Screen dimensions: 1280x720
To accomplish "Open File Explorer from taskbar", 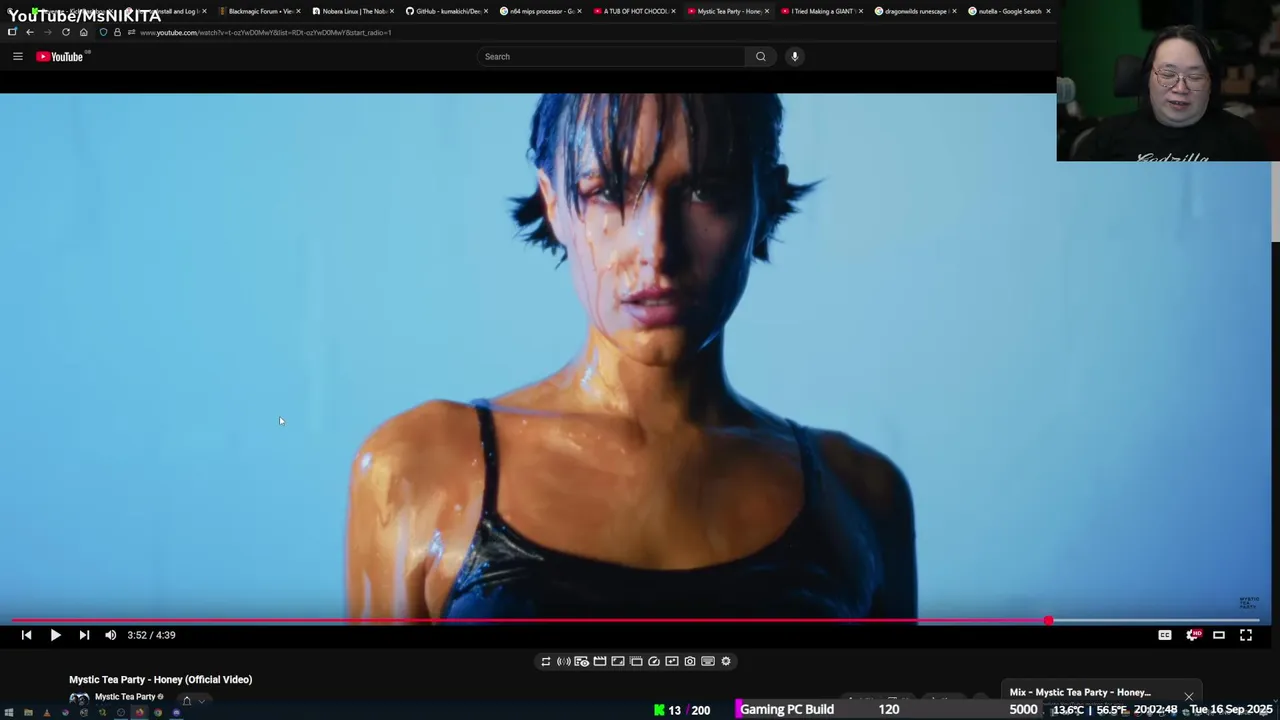I will coord(28,712).
